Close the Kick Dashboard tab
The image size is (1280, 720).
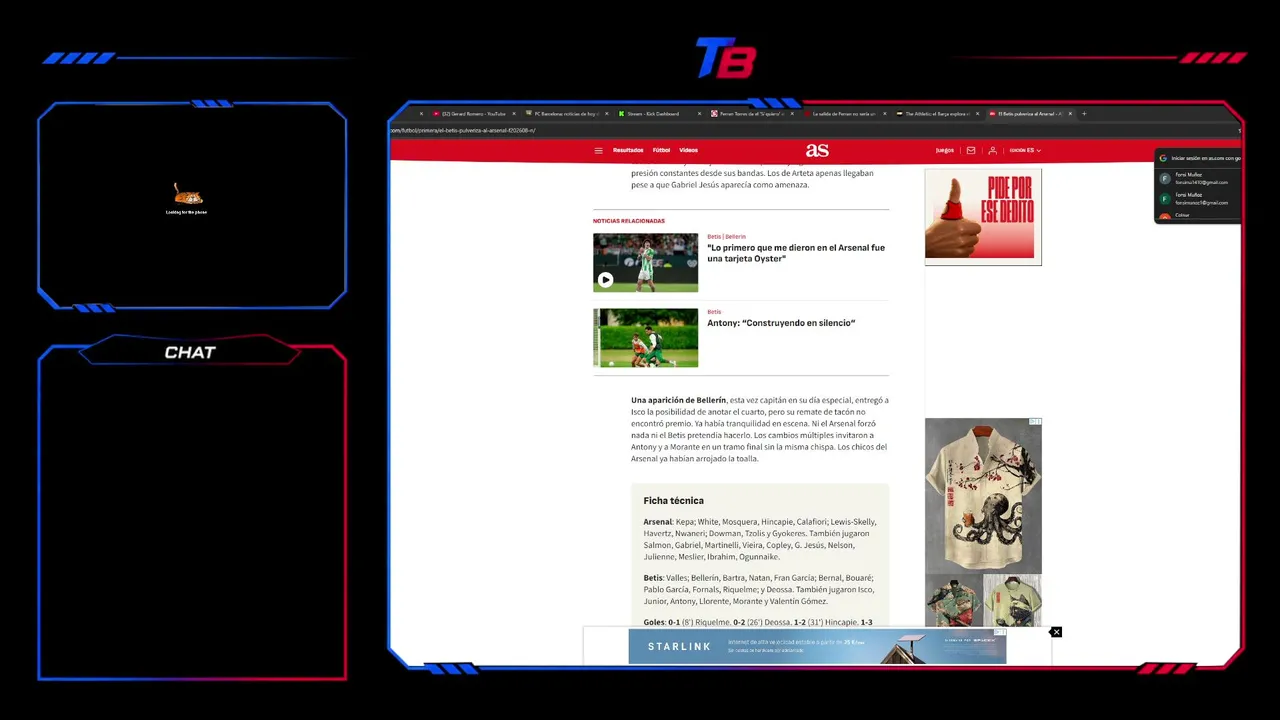(x=699, y=114)
